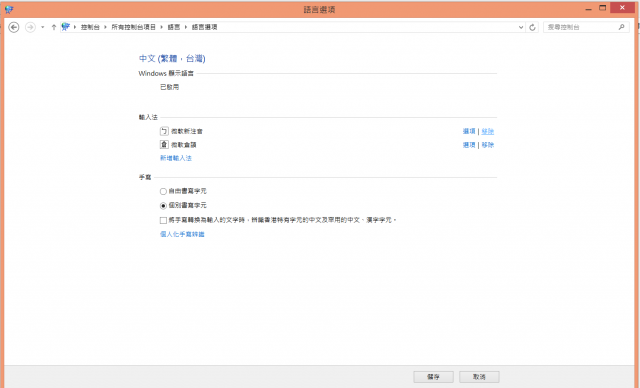Viewport: 640px width, 388px height.
Task: Maximize the 語言選項 window
Action: [603, 8]
